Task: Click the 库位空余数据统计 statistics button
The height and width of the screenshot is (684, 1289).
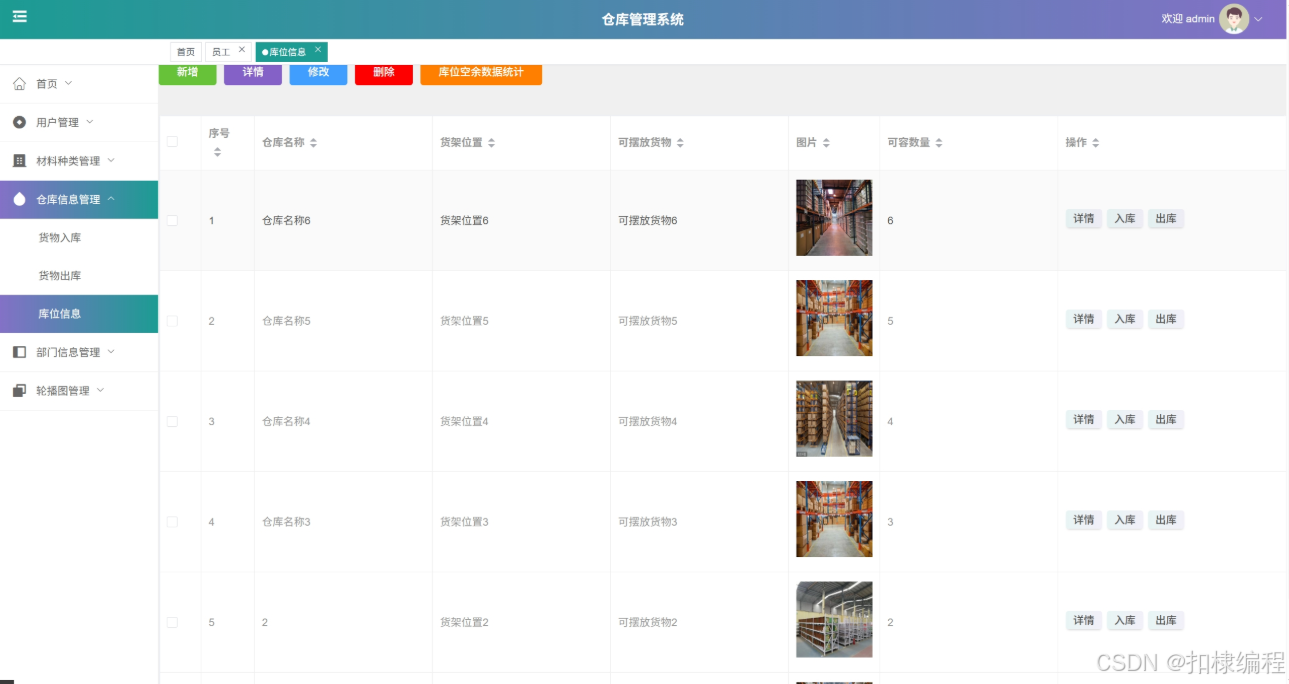Action: tap(481, 73)
